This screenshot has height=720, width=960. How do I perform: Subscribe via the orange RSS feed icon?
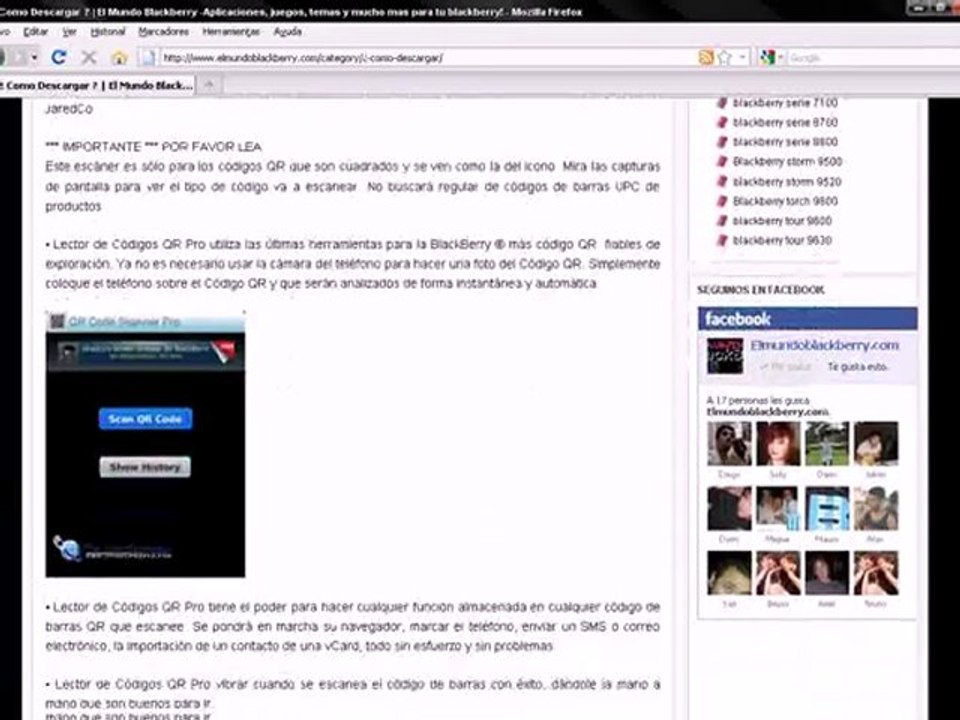tap(706, 58)
